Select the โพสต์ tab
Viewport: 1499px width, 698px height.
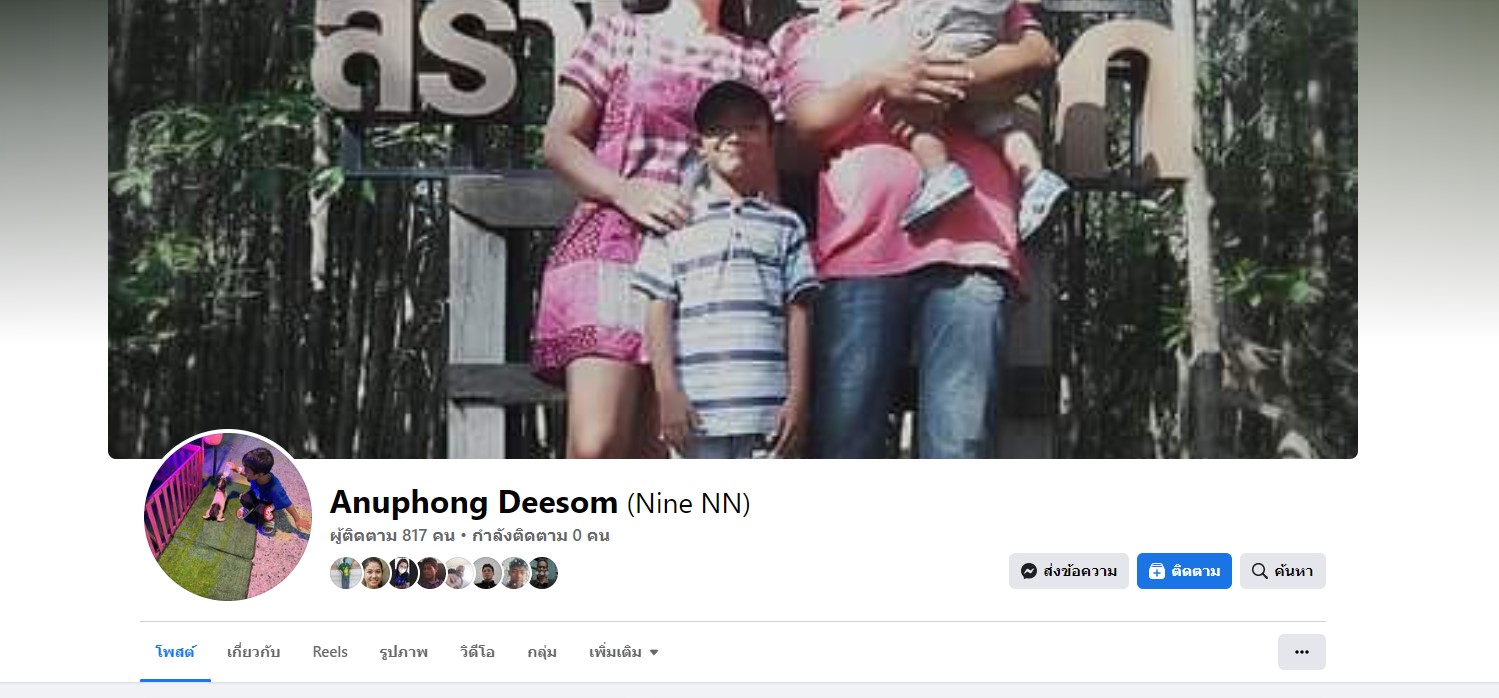(x=175, y=652)
